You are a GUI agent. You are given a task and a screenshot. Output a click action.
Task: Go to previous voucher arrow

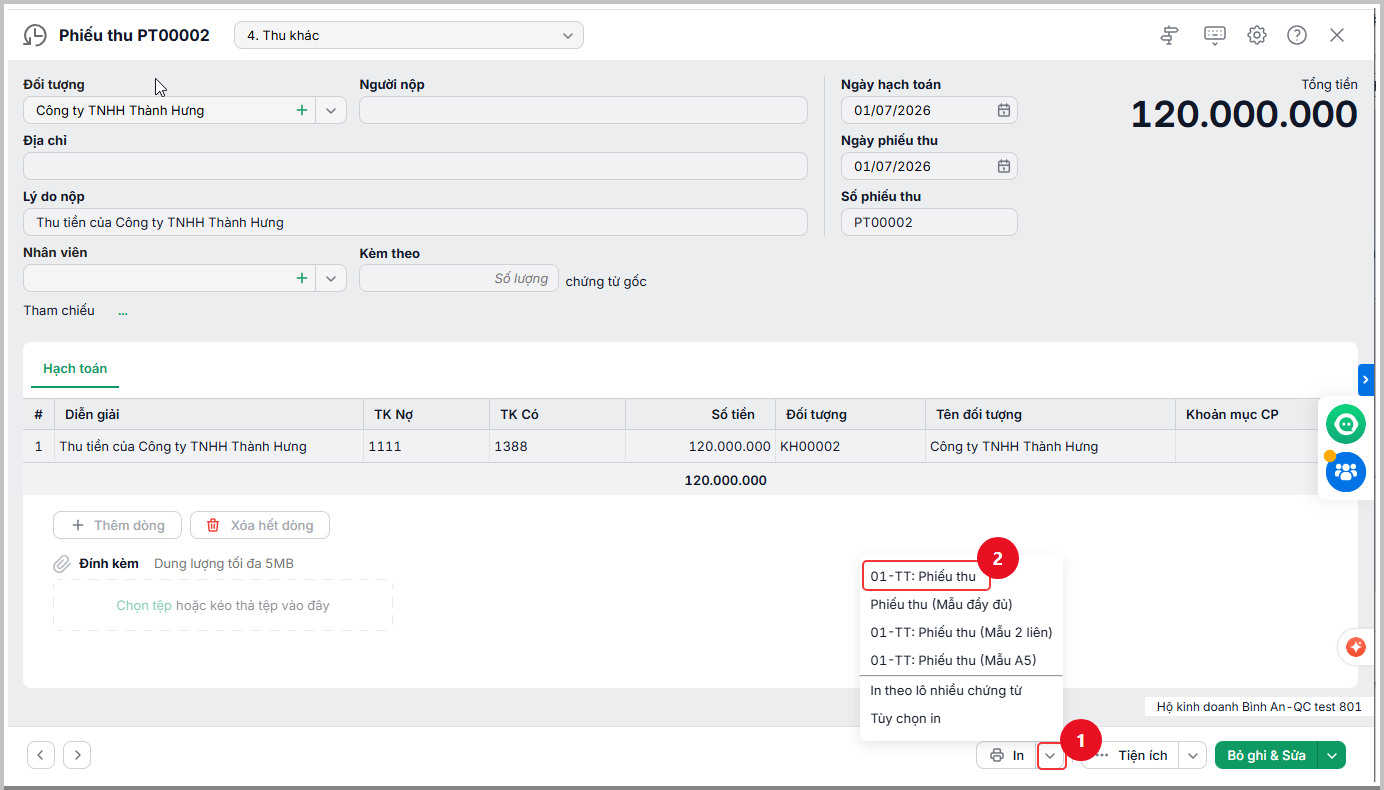(x=41, y=755)
